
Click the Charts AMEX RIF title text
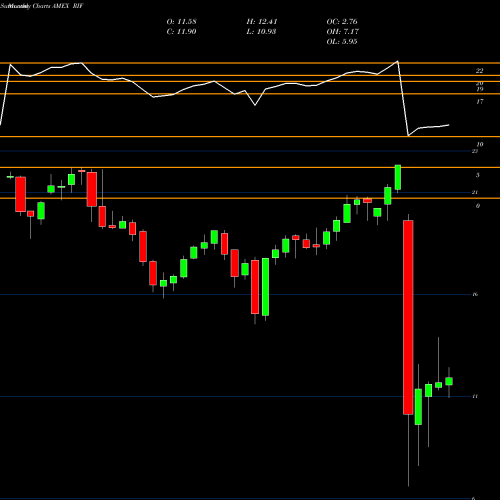click(x=58, y=6)
